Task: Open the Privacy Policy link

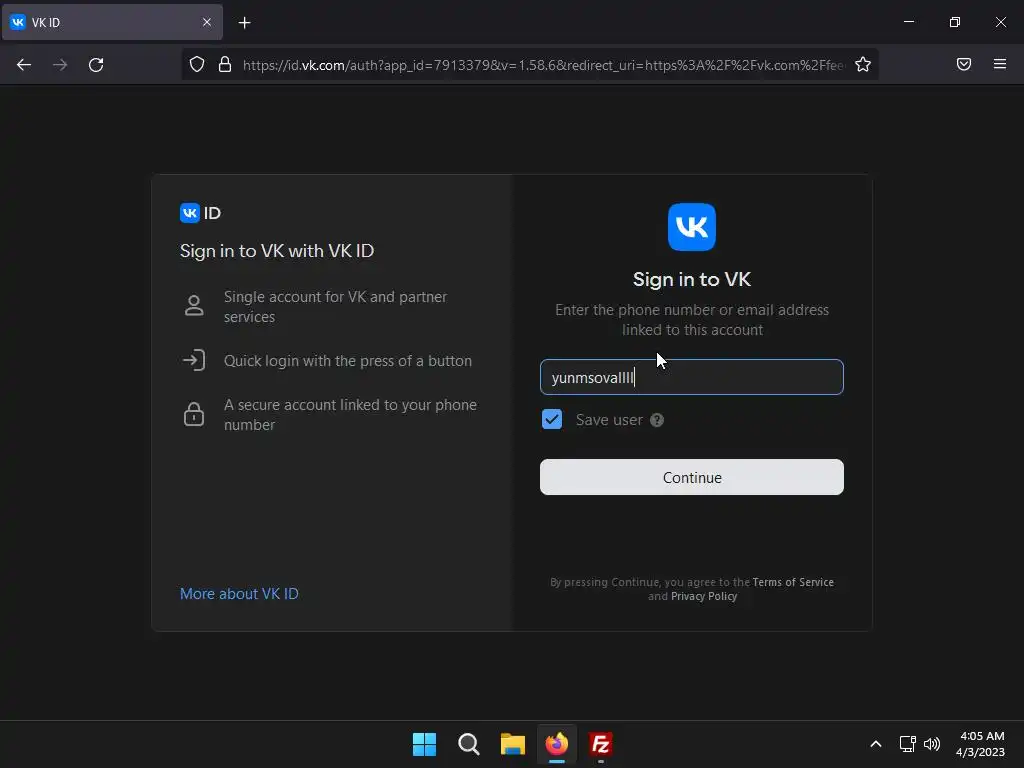Action: click(704, 596)
